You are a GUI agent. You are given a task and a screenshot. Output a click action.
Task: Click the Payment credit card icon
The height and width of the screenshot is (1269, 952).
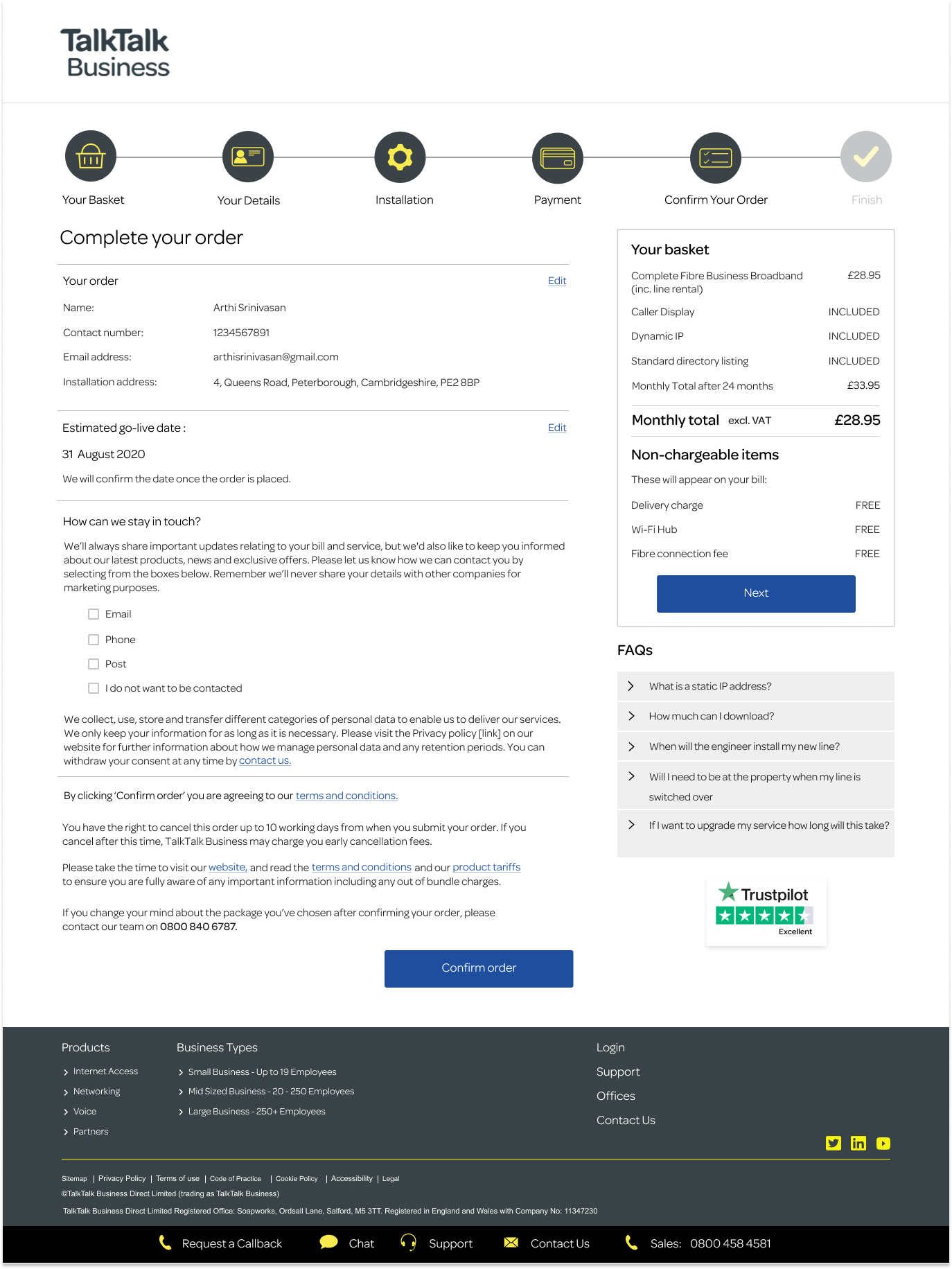pyautogui.click(x=557, y=158)
